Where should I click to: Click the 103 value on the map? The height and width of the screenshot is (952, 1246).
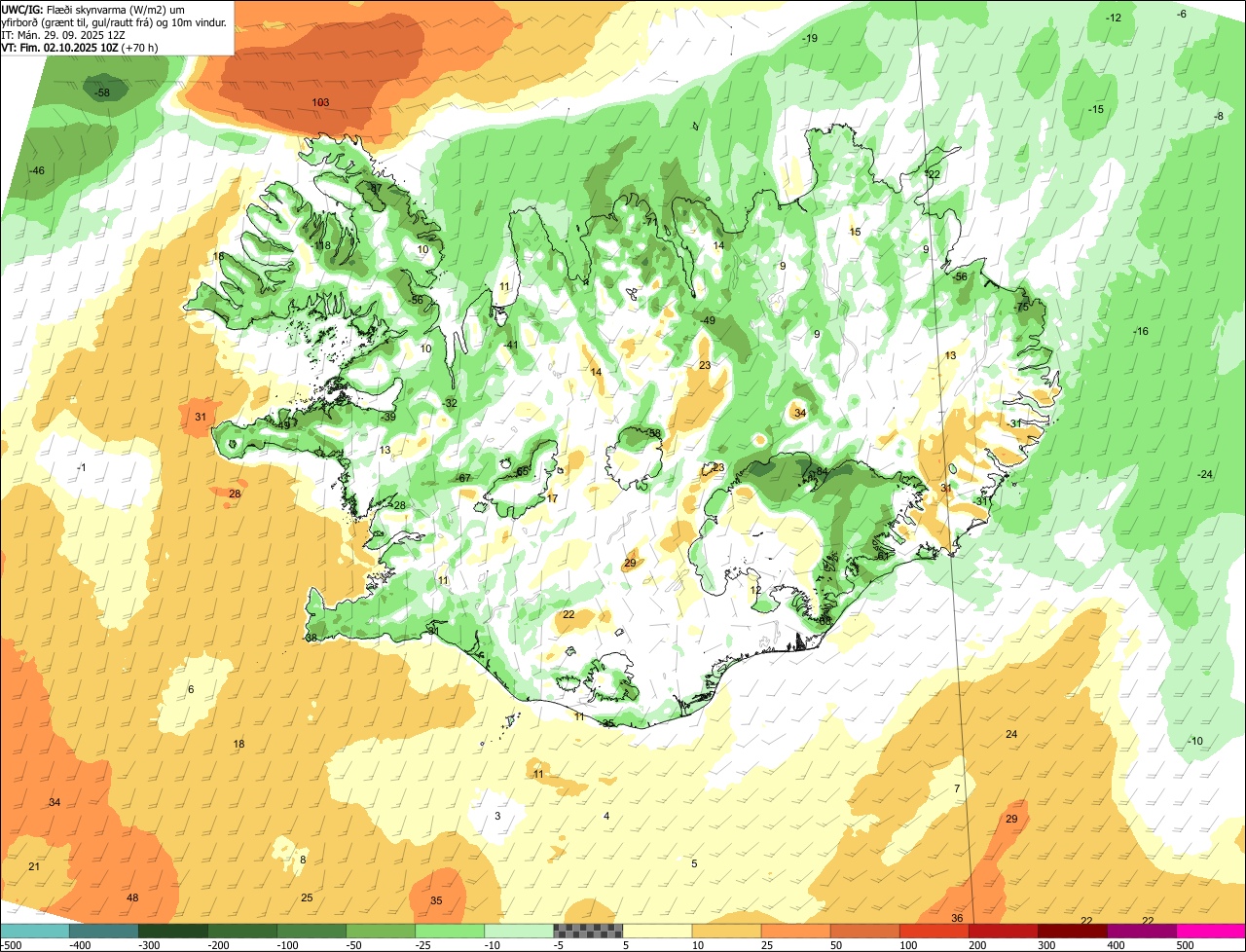[320, 102]
